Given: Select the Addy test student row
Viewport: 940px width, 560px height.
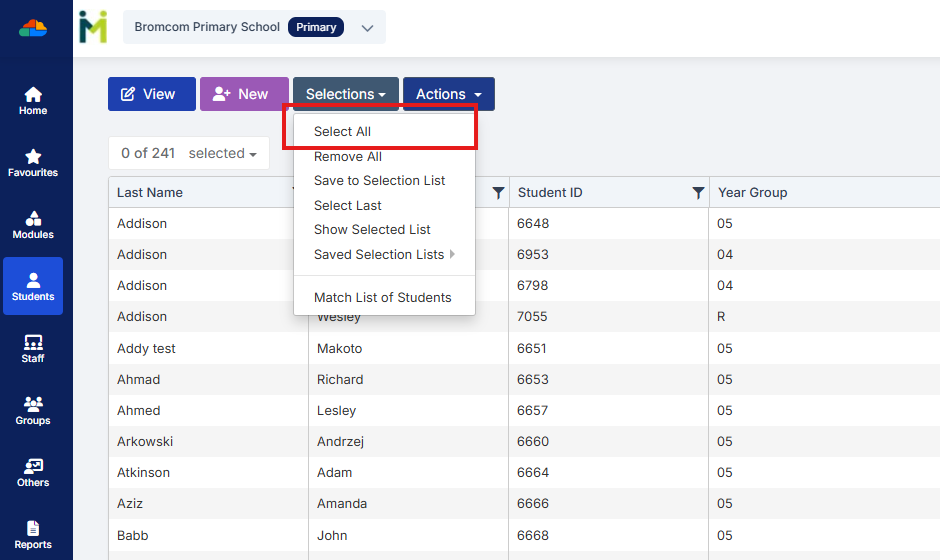Looking at the screenshot, I should coord(146,348).
